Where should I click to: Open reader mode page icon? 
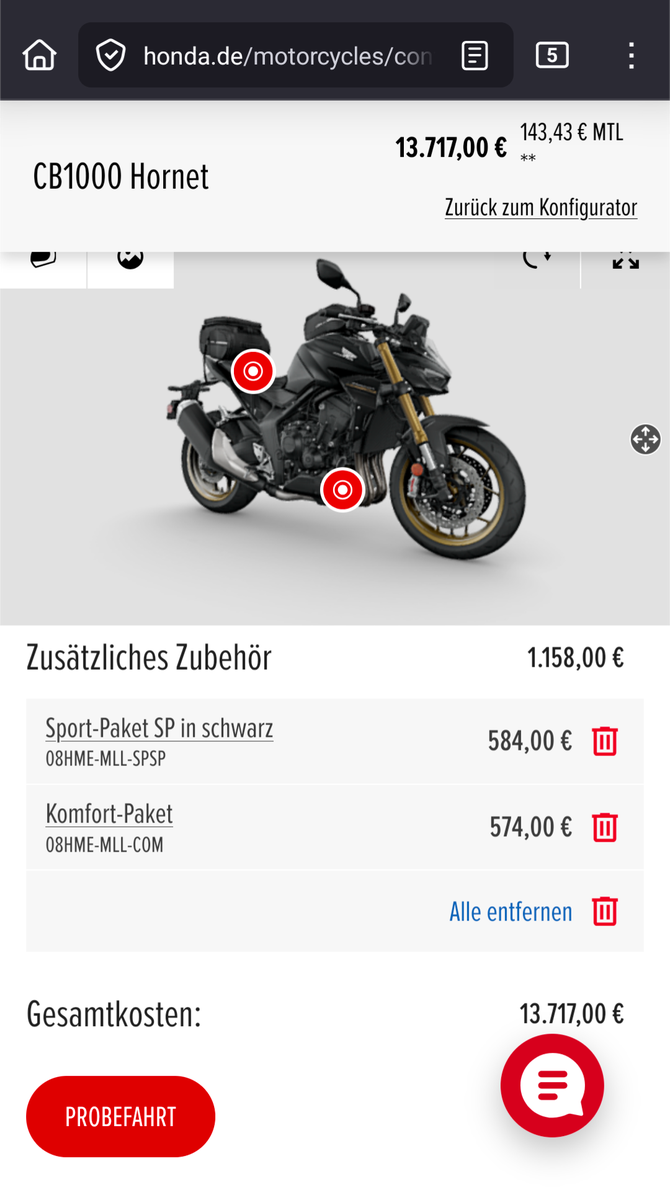tap(475, 55)
